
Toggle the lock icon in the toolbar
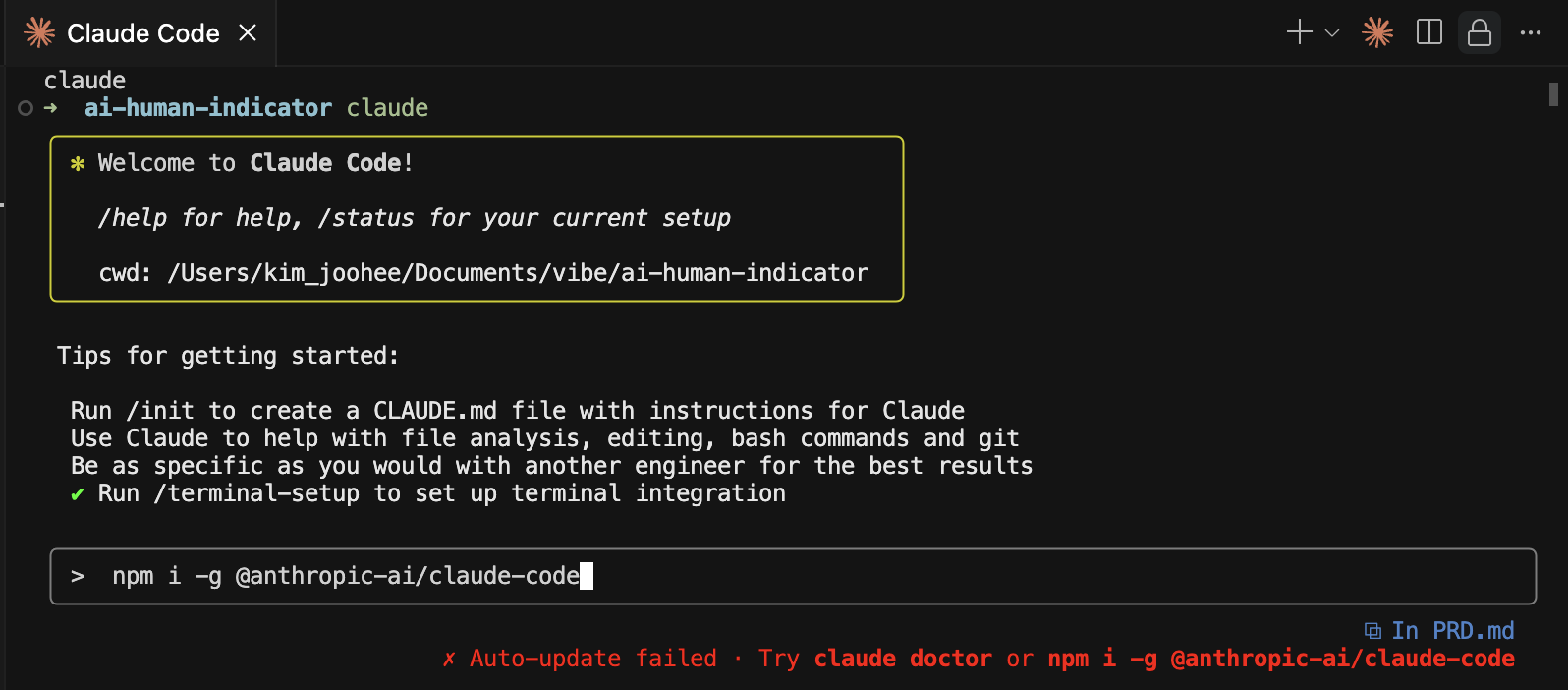1479,32
